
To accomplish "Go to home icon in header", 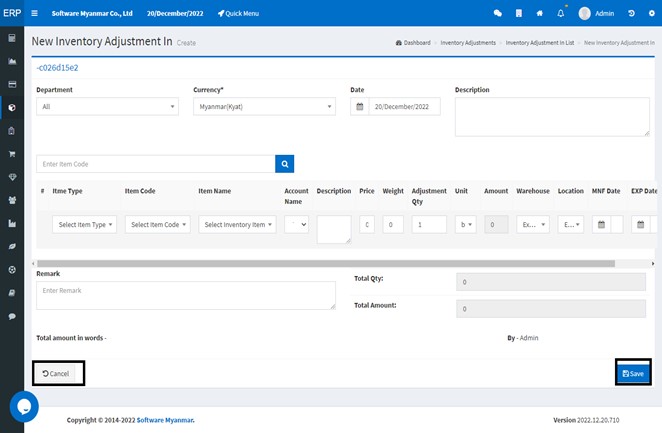I will click(540, 13).
